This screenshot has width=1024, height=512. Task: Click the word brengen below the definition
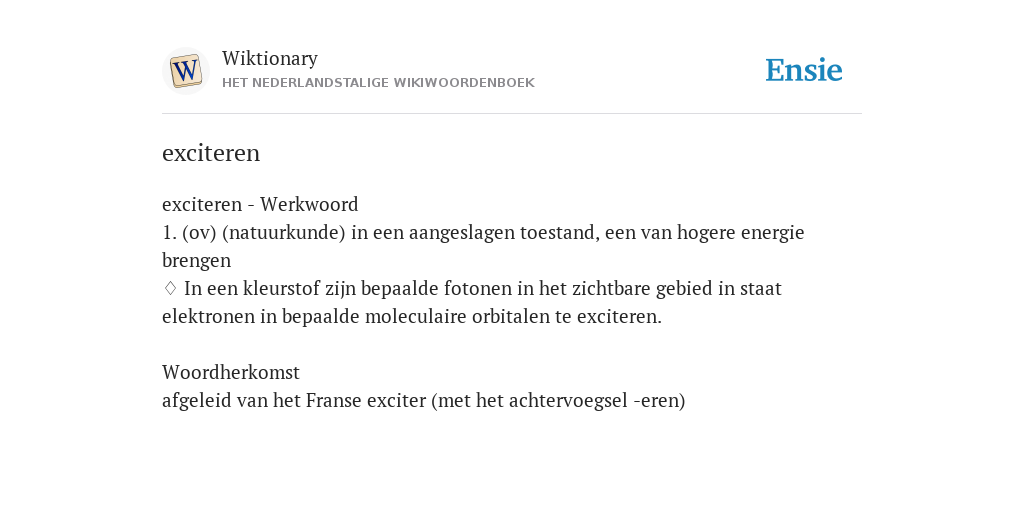click(x=197, y=261)
